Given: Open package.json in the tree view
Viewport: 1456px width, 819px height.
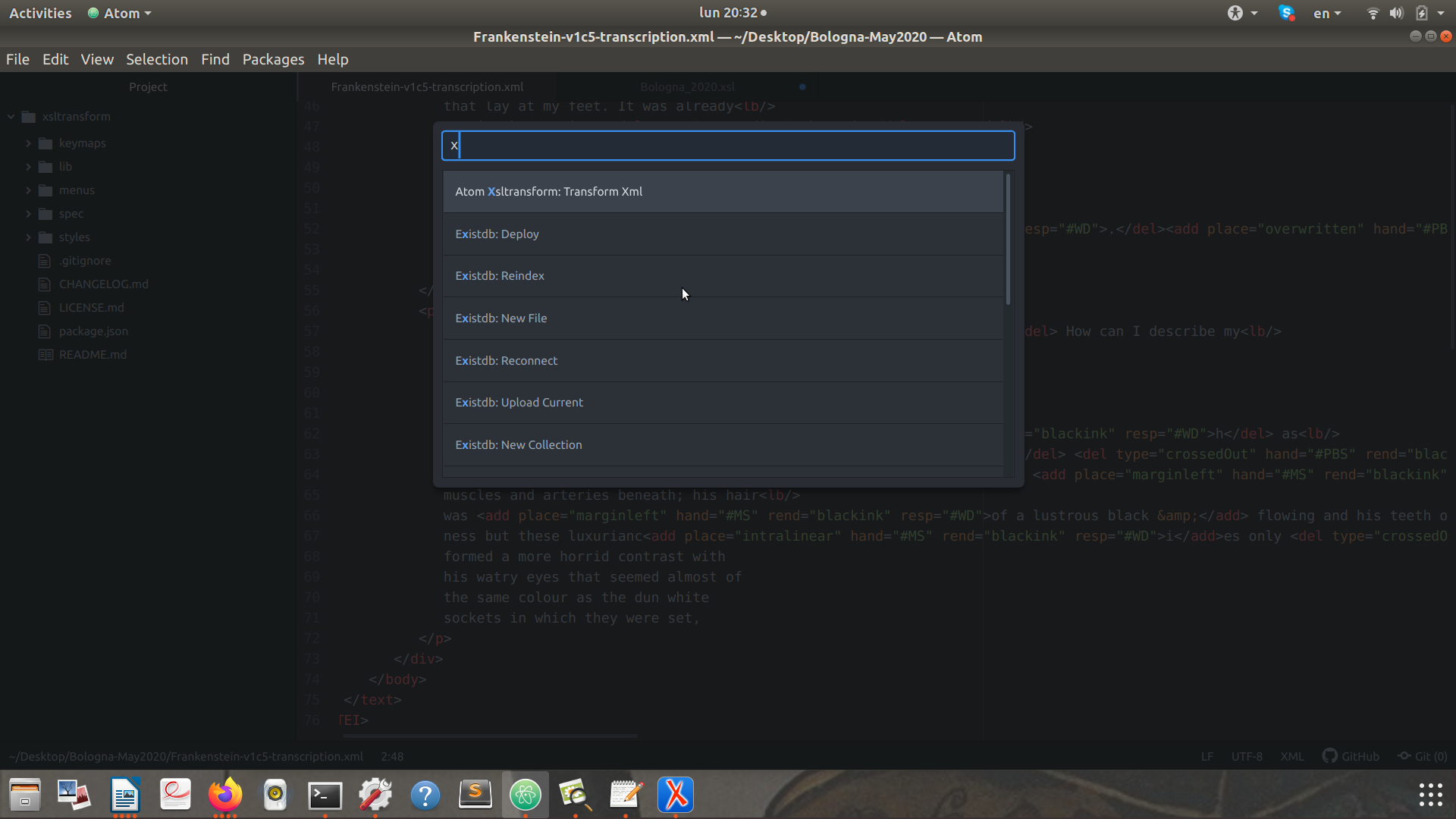Looking at the screenshot, I should point(93,331).
